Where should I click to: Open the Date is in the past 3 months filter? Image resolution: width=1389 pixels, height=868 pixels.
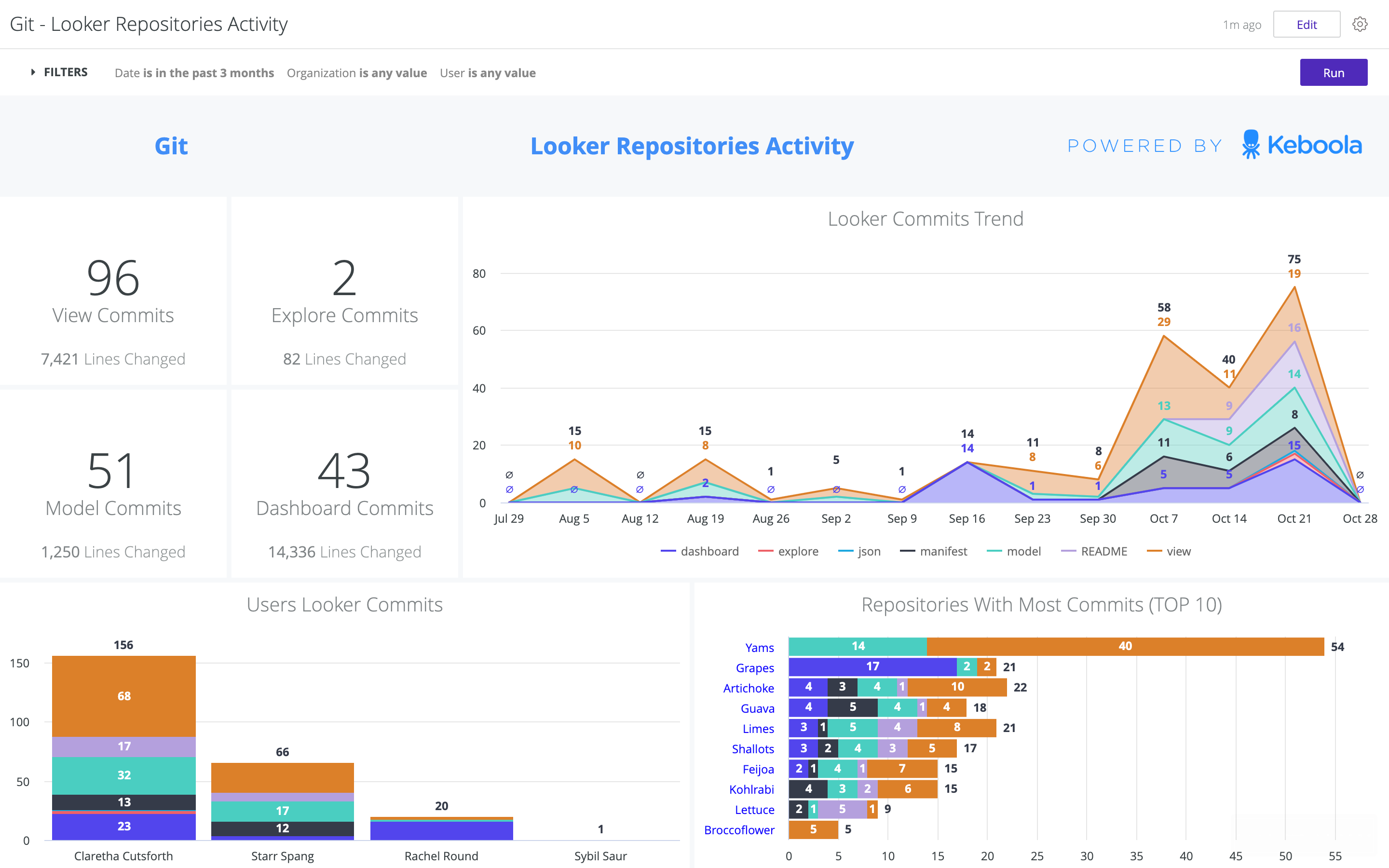[194, 73]
